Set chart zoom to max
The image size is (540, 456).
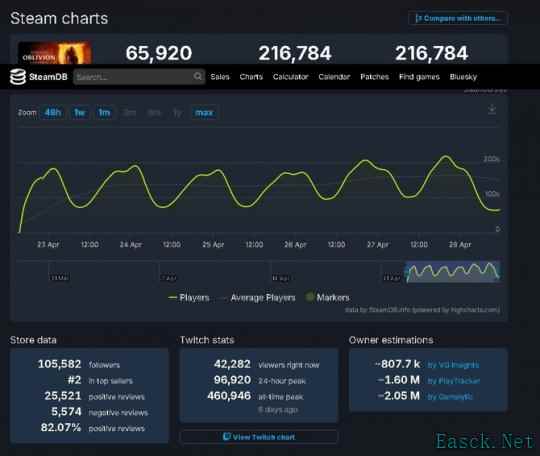(x=204, y=113)
